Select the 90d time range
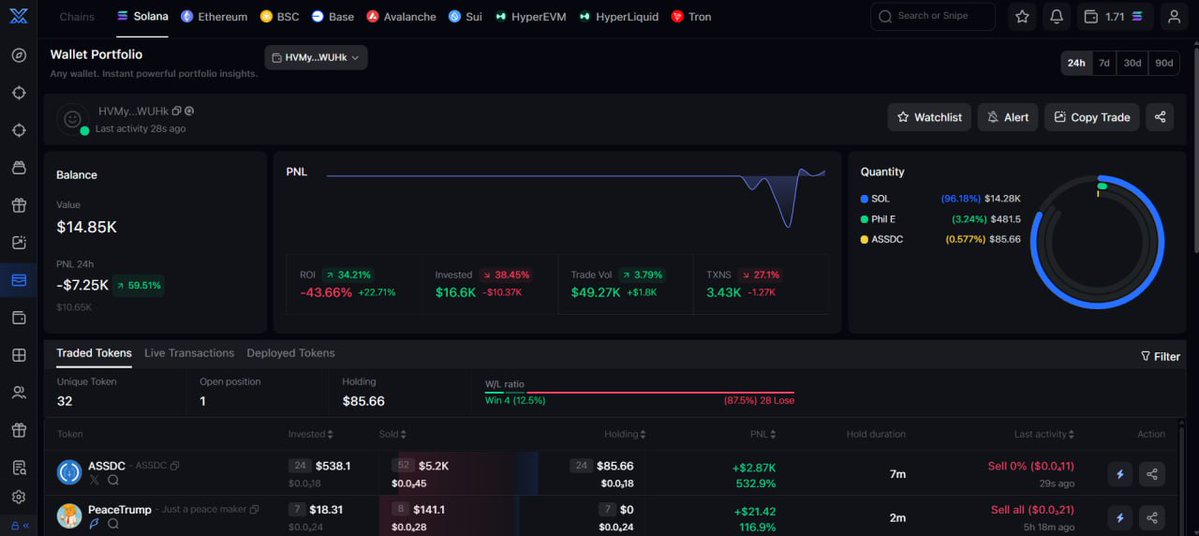Screen dimensions: 1199x536 [1163, 63]
